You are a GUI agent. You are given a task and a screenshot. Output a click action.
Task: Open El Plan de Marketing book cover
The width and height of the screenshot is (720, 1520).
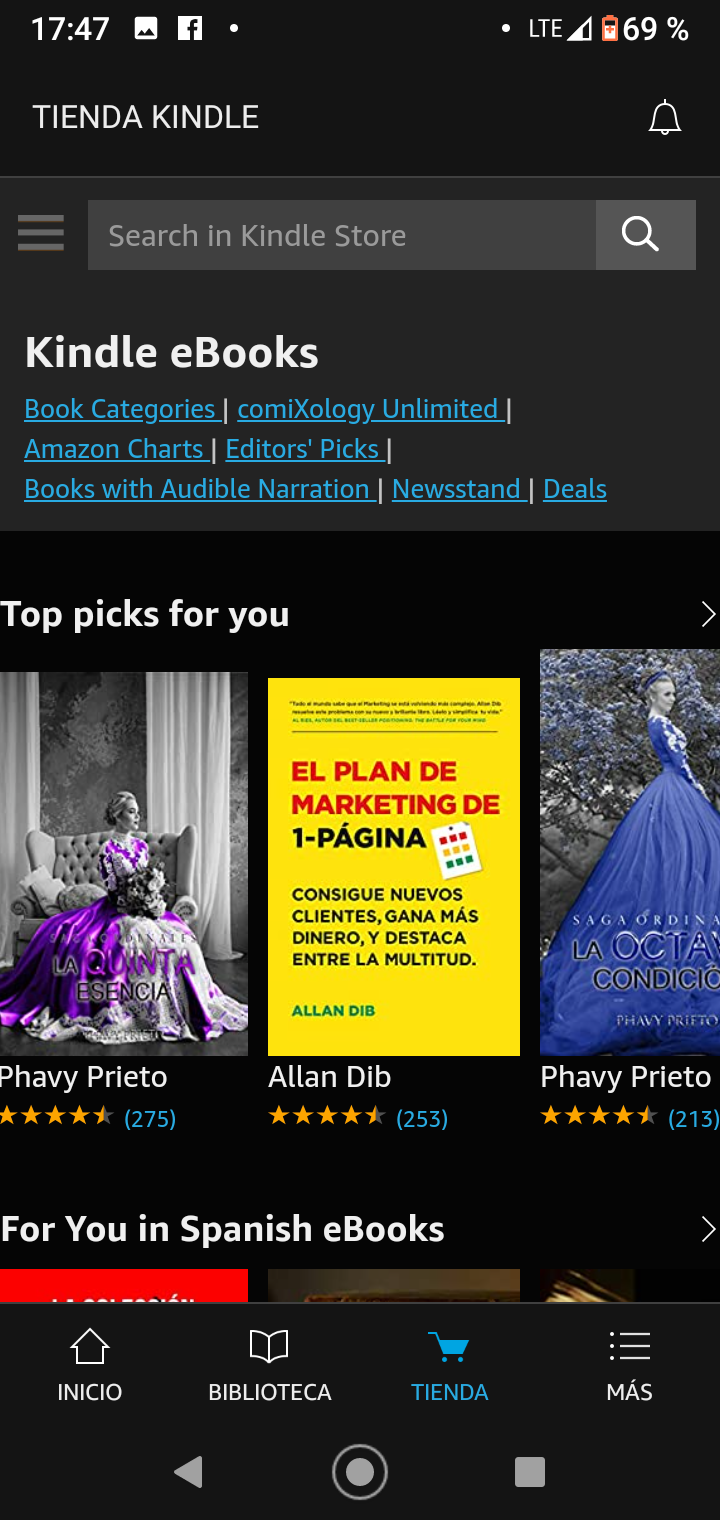394,867
